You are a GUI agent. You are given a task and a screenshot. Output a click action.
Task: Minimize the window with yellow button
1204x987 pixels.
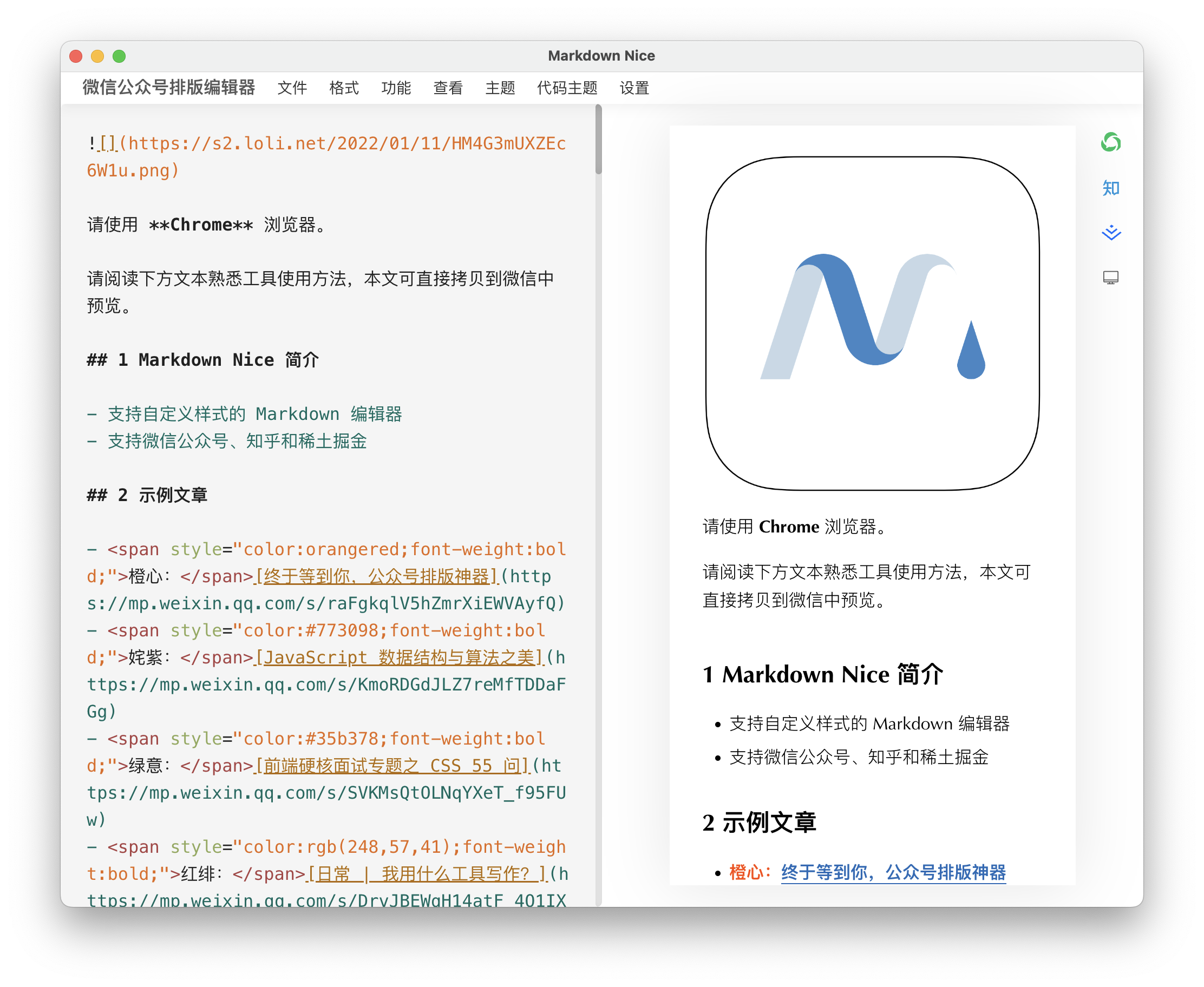97,56
